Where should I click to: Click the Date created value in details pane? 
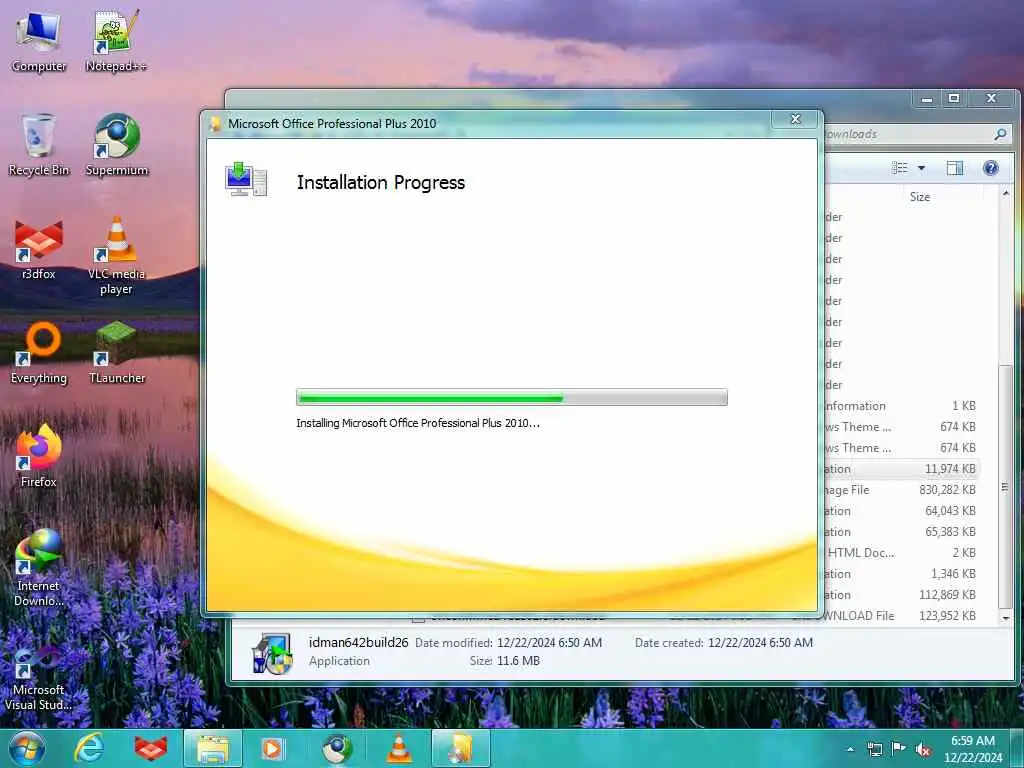pos(760,643)
